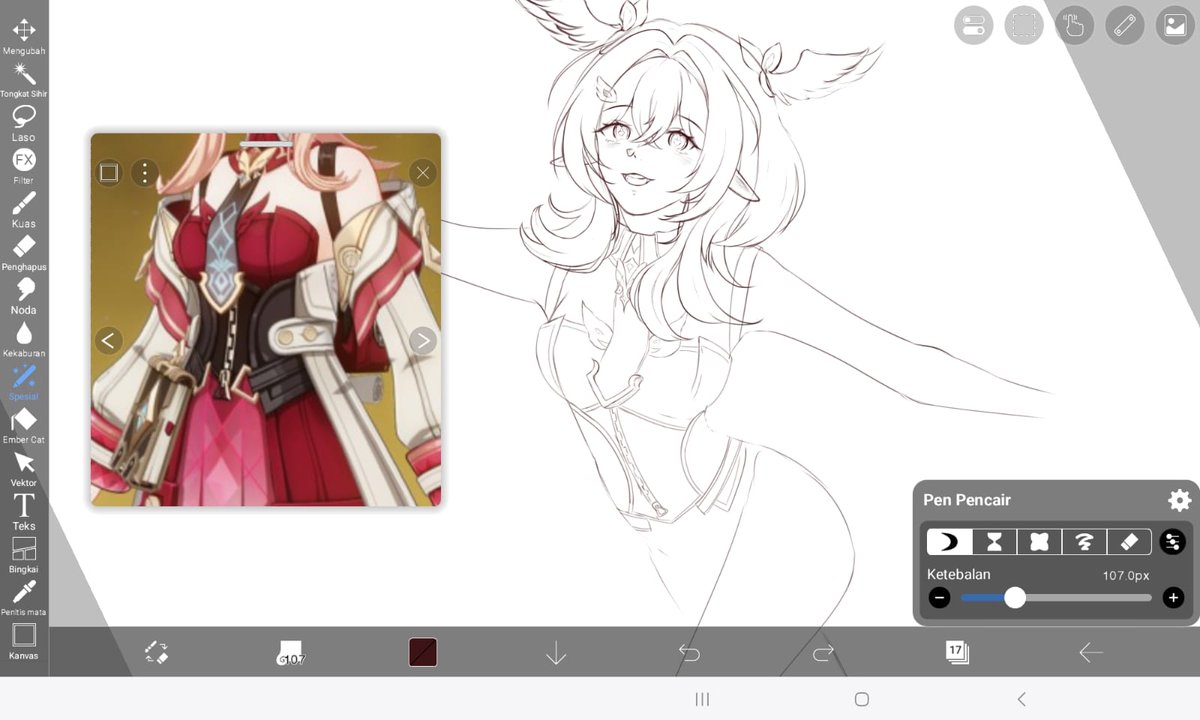Image resolution: width=1200 pixels, height=720 pixels.
Task: Open the pen adjustment sliders icon
Action: 1173,542
